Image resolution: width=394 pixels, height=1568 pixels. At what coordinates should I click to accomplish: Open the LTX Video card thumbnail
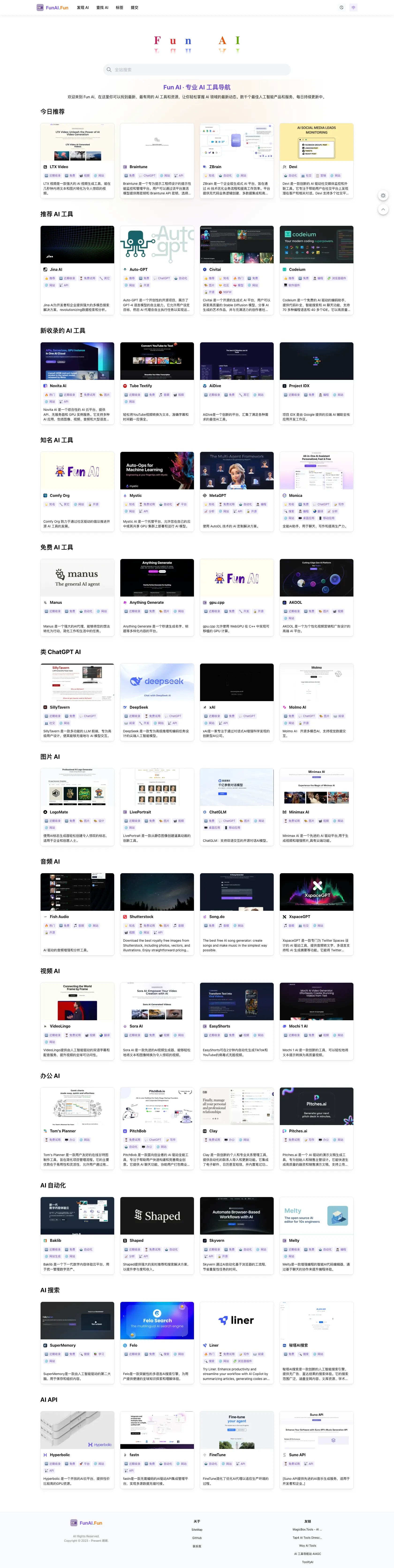pyautogui.click(x=77, y=142)
